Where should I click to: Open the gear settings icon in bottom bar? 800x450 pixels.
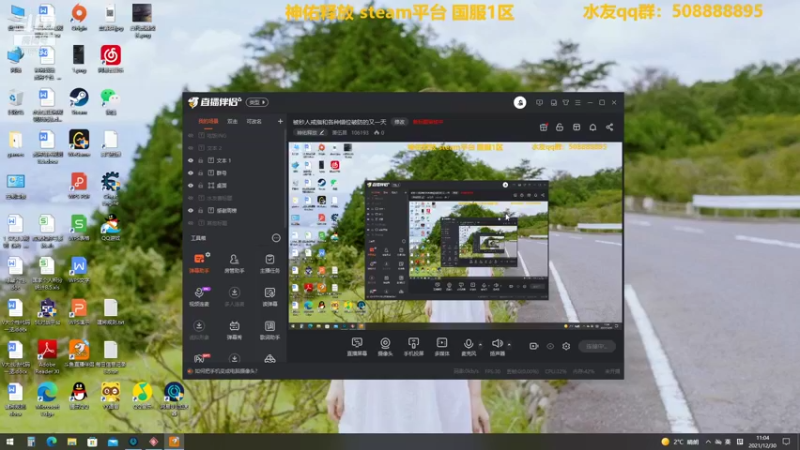coord(566,346)
